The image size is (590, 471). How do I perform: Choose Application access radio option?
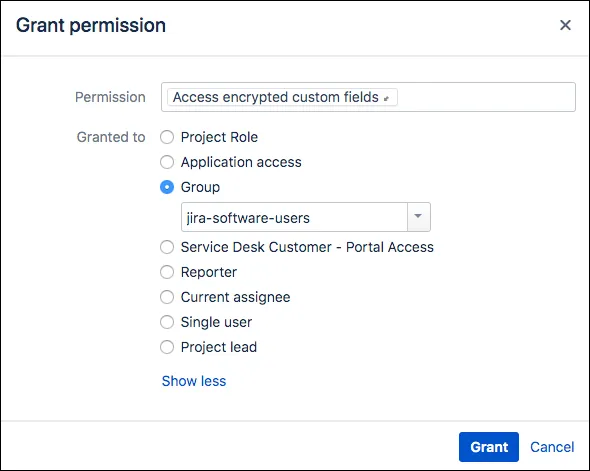(167, 162)
